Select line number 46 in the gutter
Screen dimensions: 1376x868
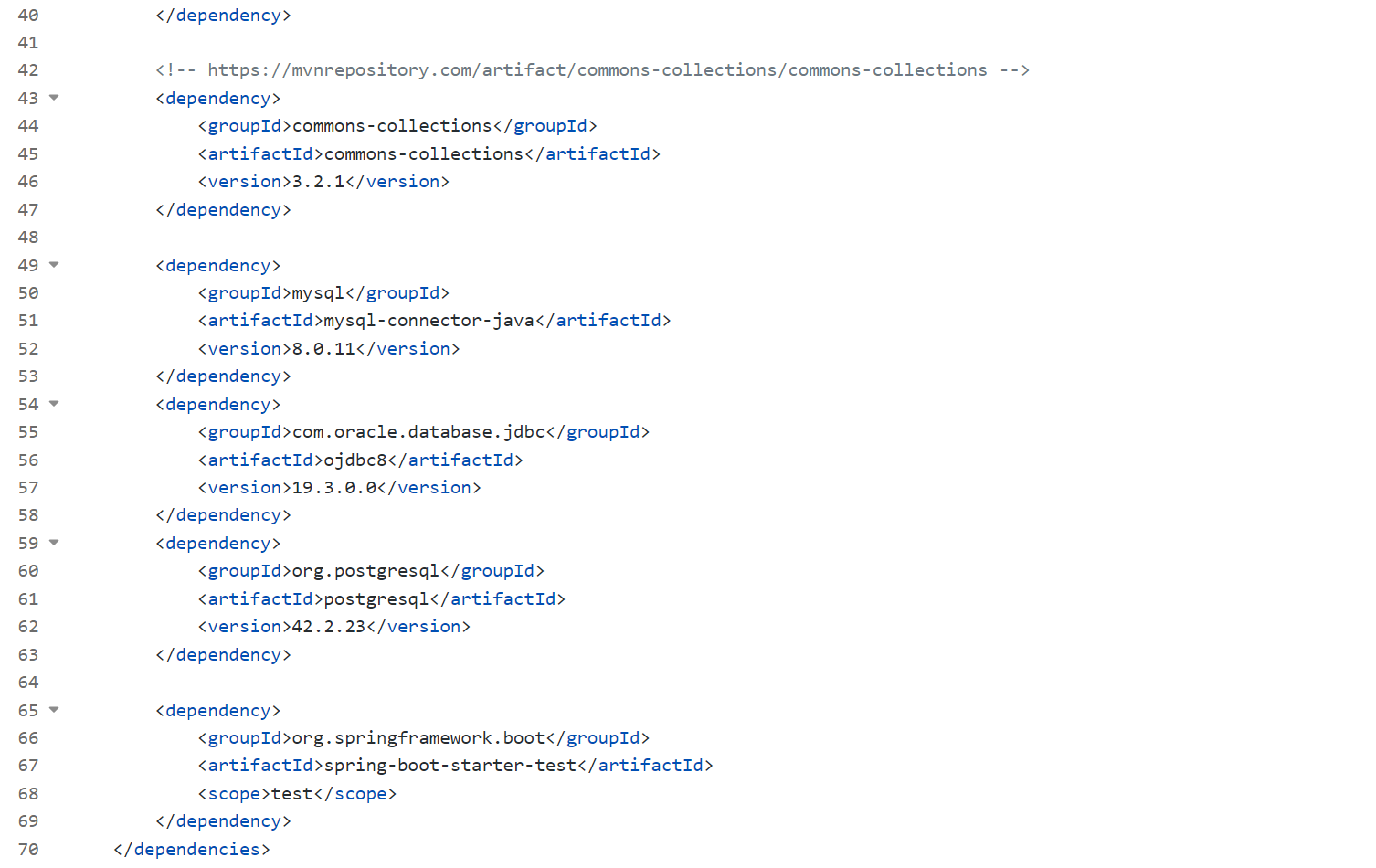coord(28,182)
